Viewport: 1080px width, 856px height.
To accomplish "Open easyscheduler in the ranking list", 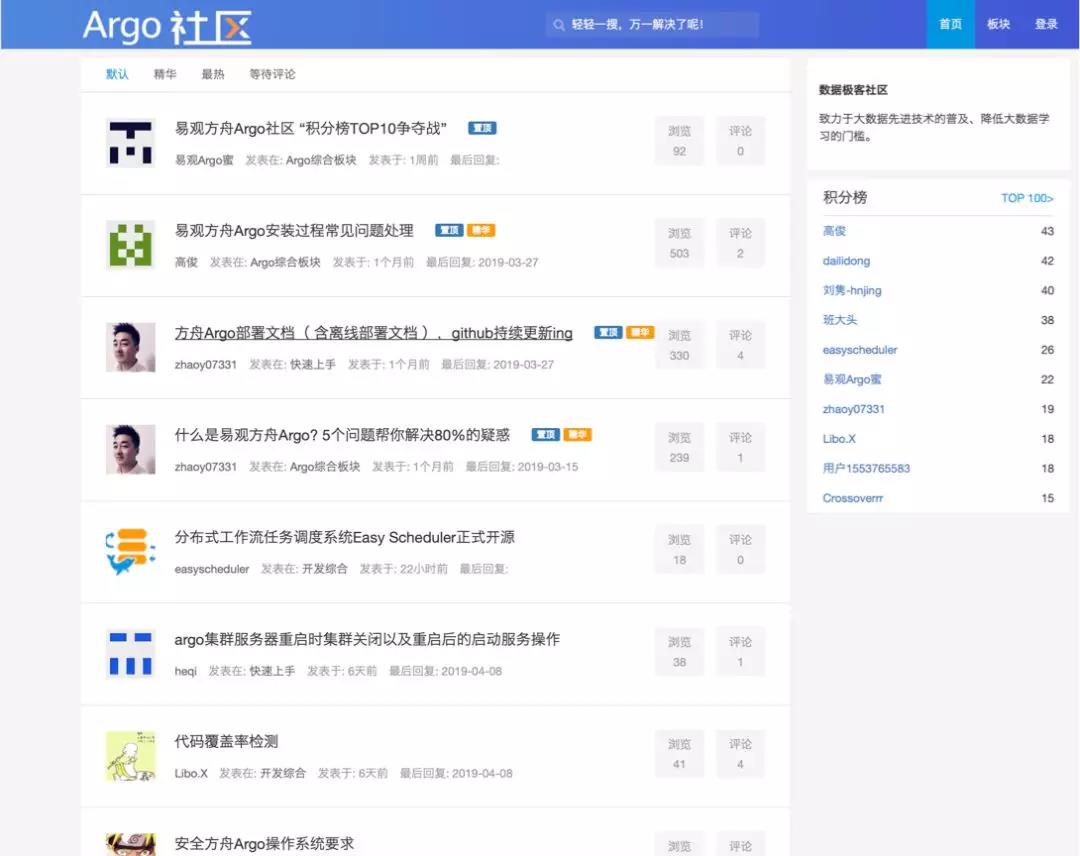I will tap(860, 350).
